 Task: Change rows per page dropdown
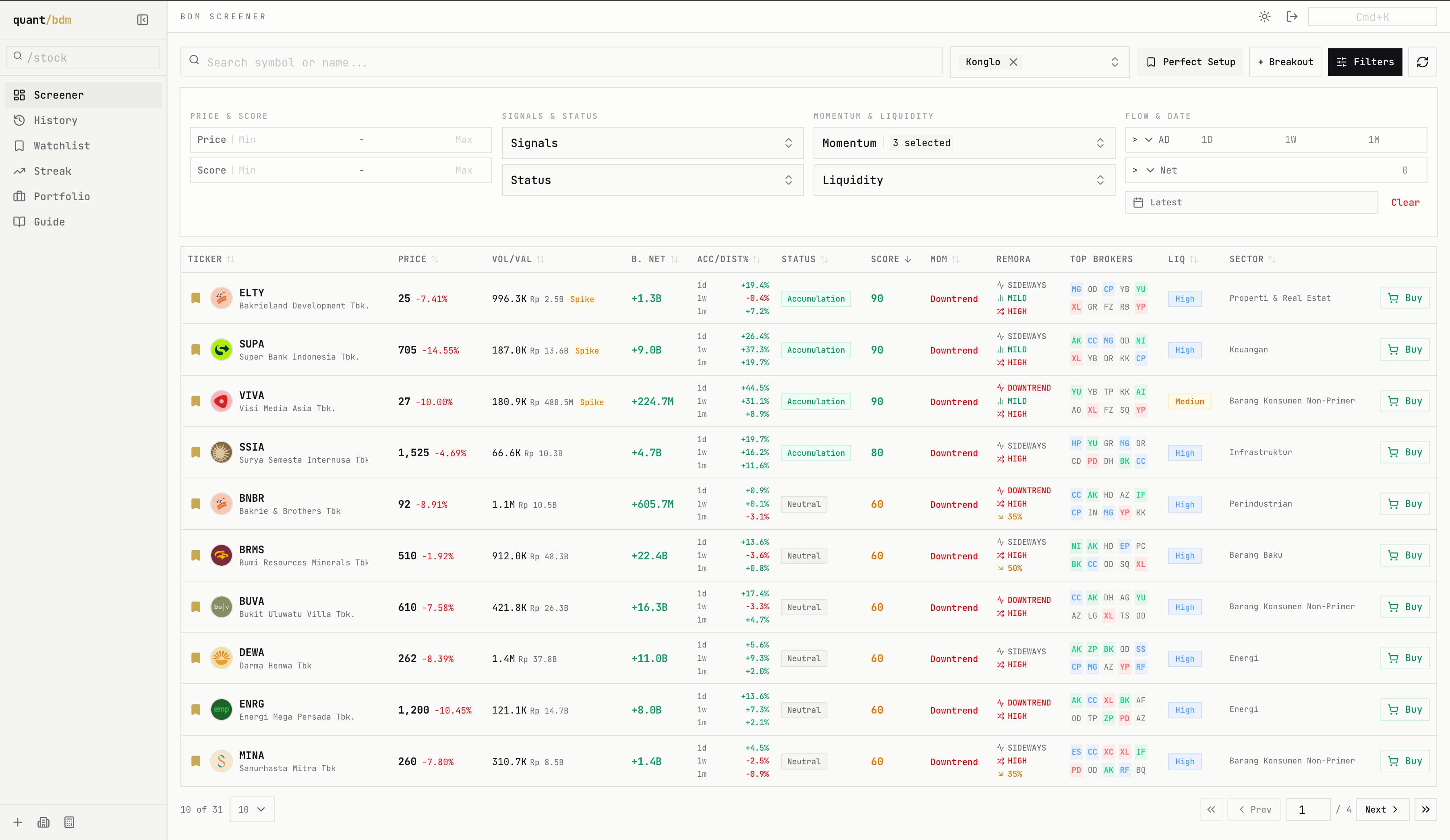pyautogui.click(x=252, y=809)
